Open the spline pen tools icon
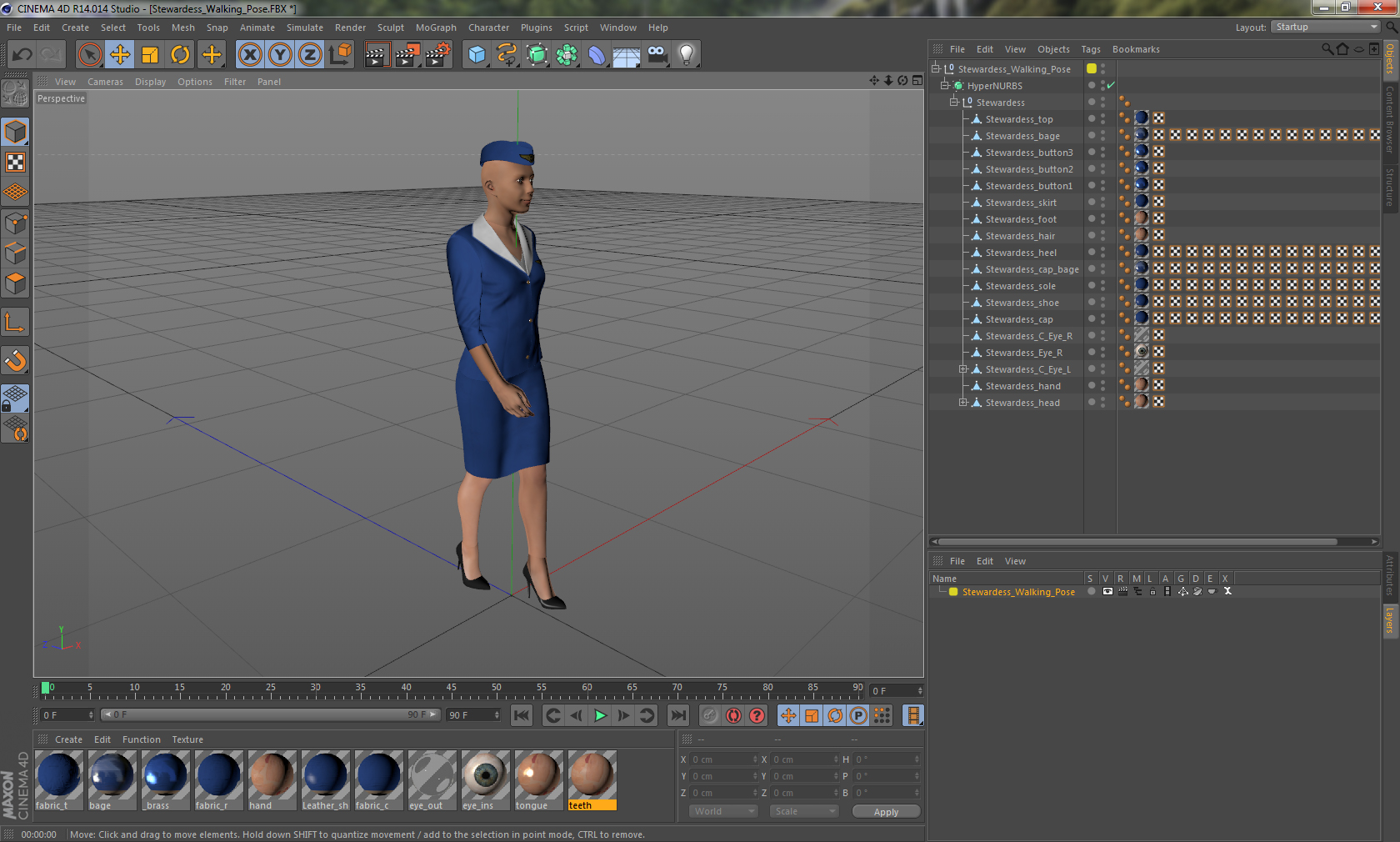The height and width of the screenshot is (842, 1400). point(507,55)
